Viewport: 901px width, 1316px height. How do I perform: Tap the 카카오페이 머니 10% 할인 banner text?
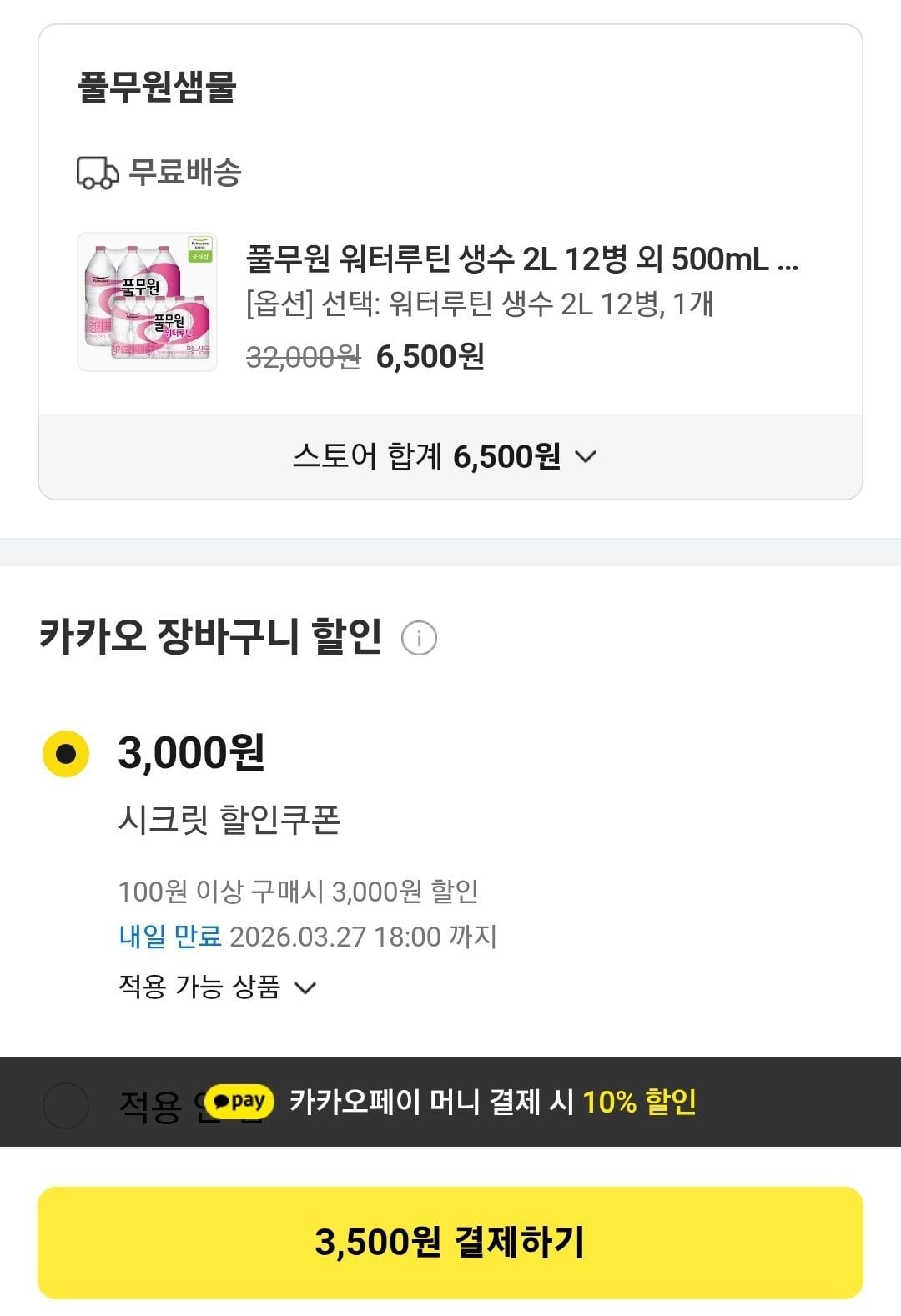[x=492, y=1102]
